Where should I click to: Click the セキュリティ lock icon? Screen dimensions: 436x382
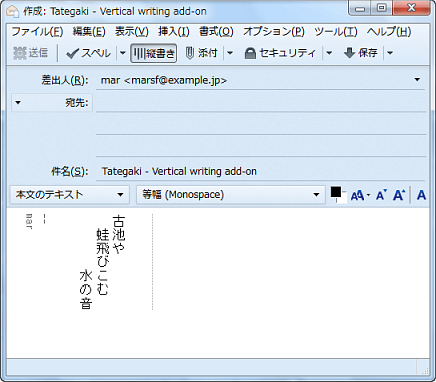coord(250,53)
